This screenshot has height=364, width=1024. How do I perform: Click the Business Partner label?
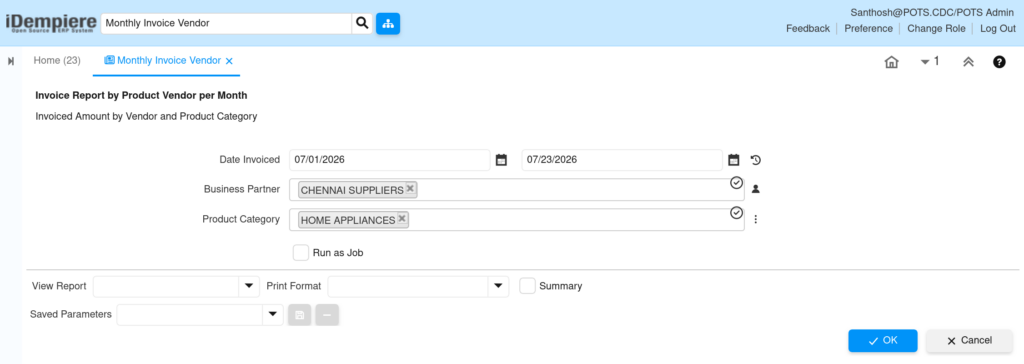pos(242,189)
